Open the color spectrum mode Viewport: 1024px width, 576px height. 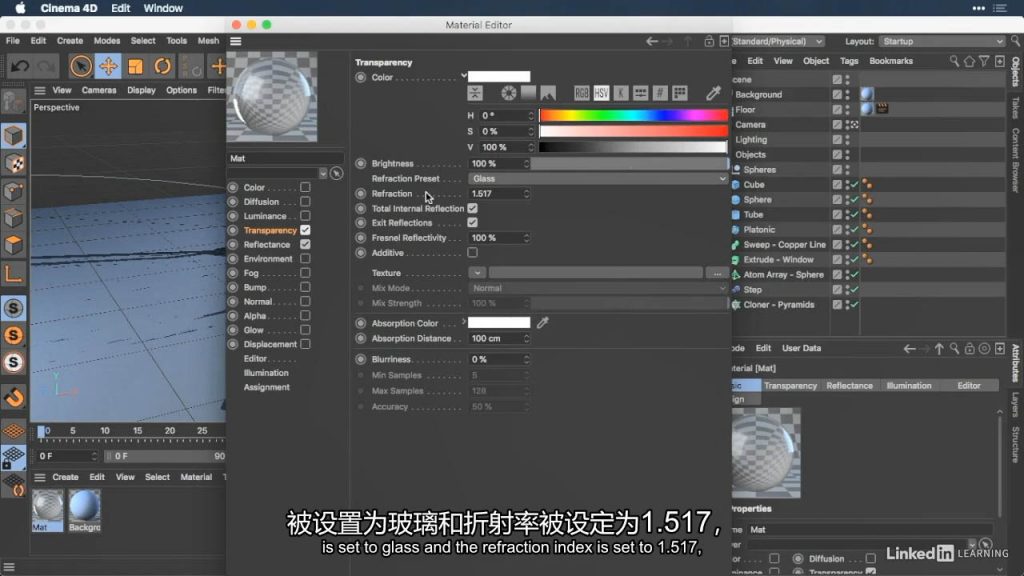pyautogui.click(x=528, y=93)
